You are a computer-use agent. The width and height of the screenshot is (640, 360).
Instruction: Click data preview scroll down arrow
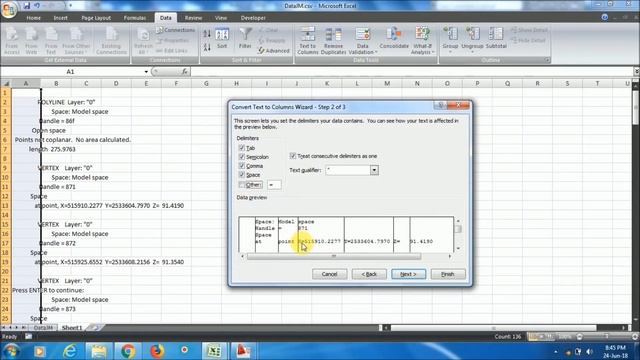(458, 248)
